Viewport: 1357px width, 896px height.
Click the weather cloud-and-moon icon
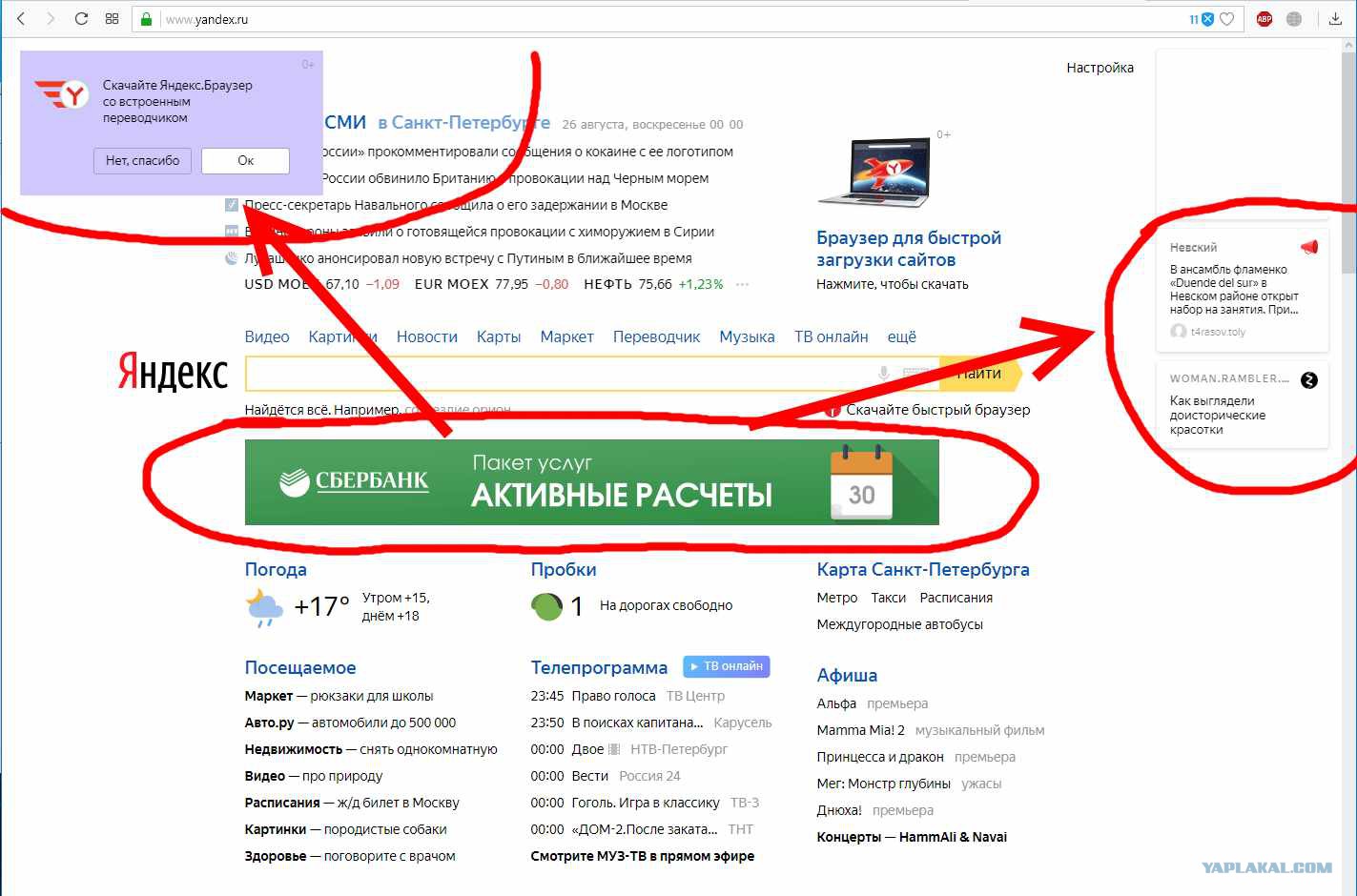point(264,607)
